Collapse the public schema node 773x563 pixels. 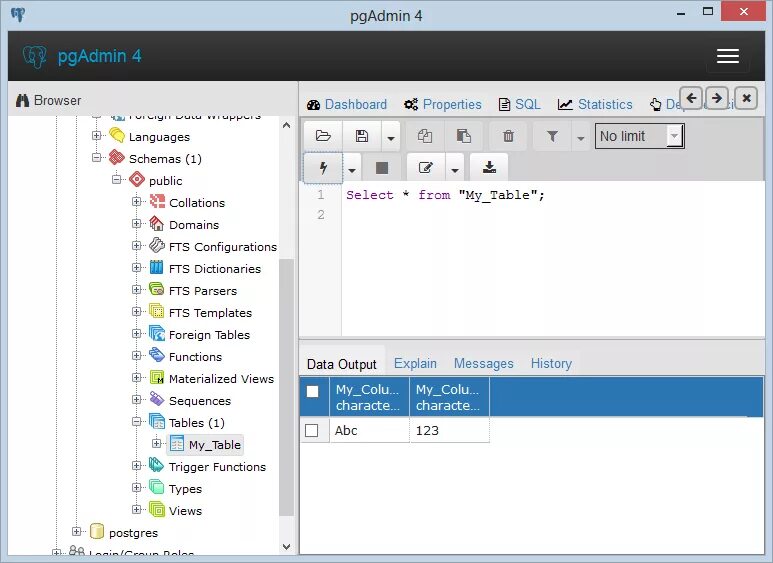point(116,179)
